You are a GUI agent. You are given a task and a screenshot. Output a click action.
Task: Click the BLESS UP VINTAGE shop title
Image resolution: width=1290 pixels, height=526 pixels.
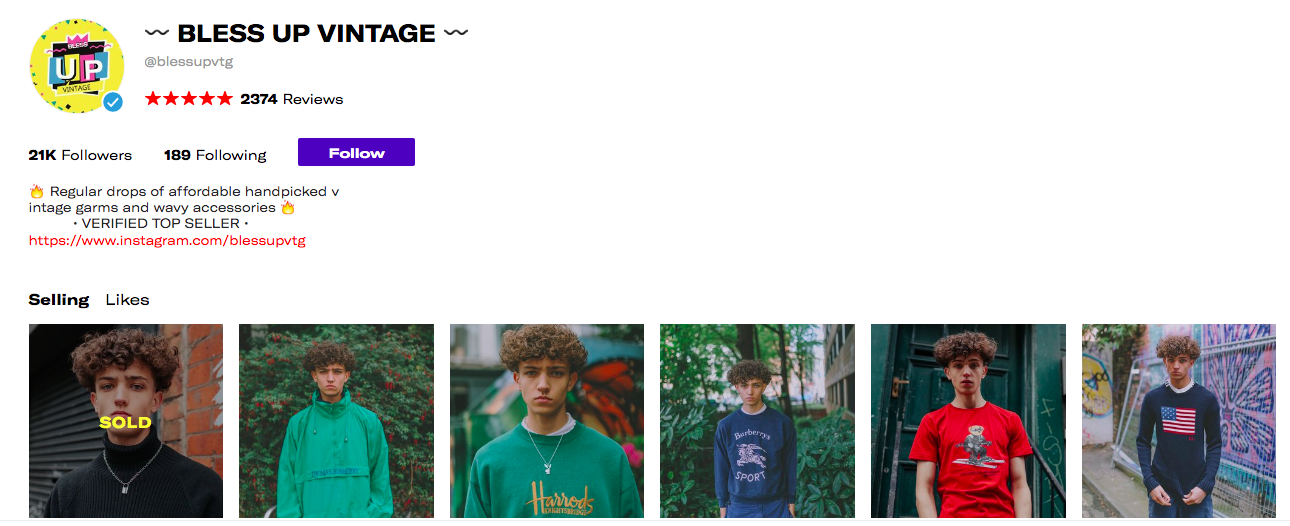coord(306,33)
